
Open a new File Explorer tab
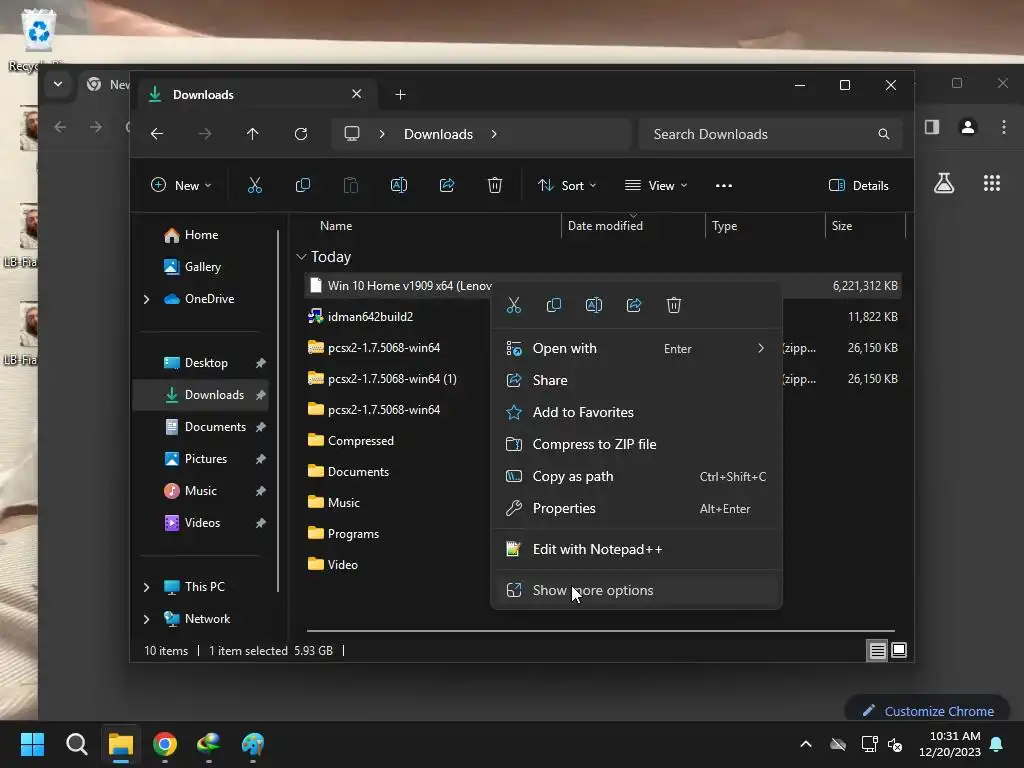point(400,95)
